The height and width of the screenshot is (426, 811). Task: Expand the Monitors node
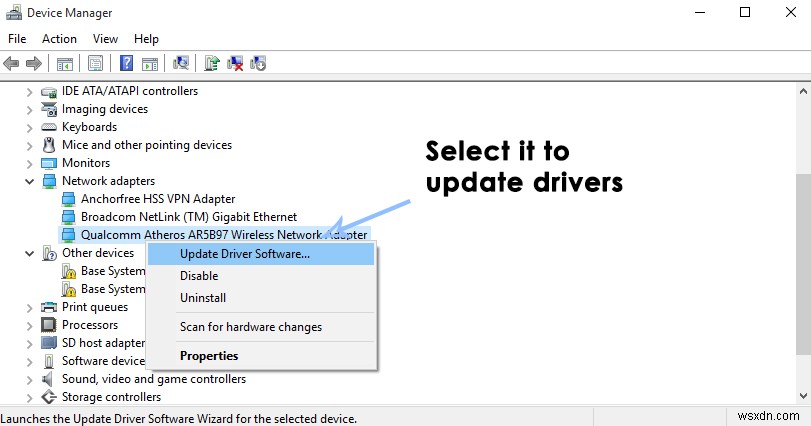[x=29, y=164]
